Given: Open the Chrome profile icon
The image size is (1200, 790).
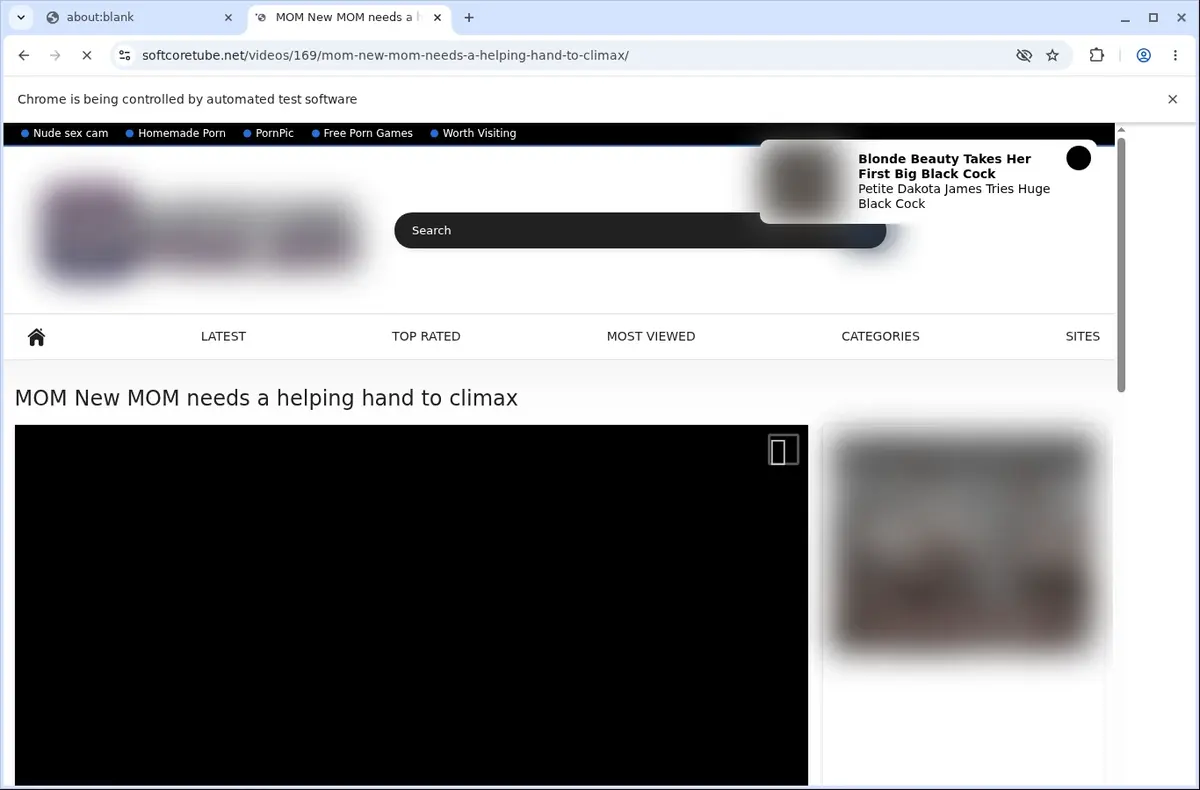Looking at the screenshot, I should tap(1144, 55).
